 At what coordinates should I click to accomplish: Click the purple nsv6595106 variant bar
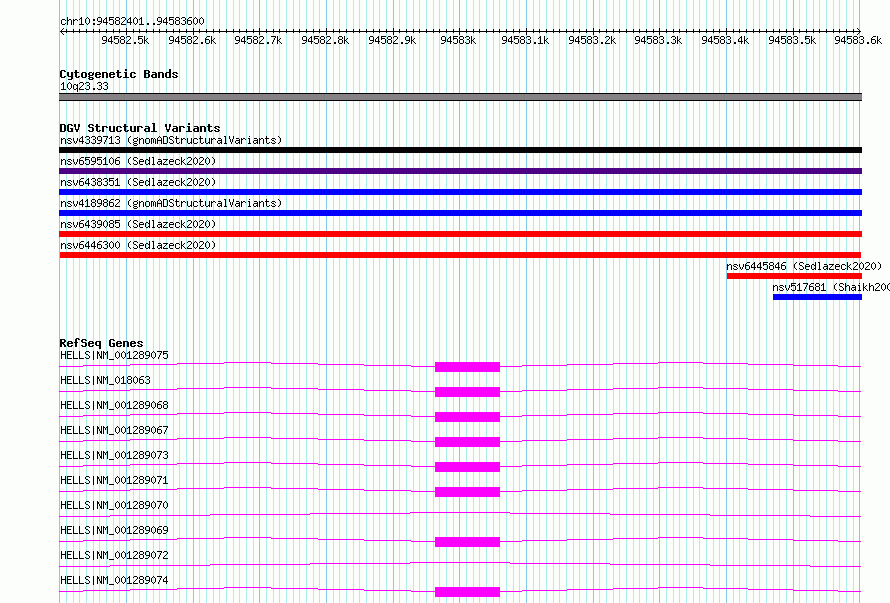tap(460, 171)
